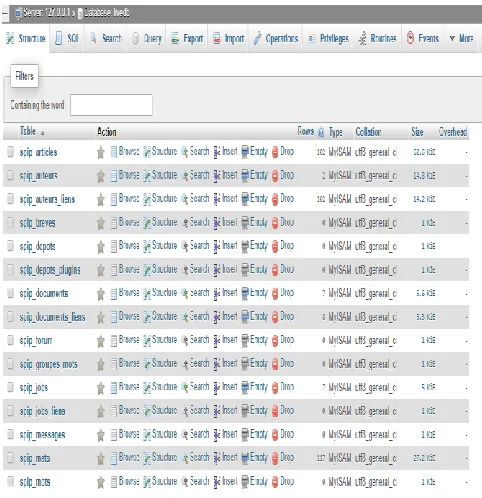Open the spip_auteurs_liens table link
The height and width of the screenshot is (498, 482).
(47, 199)
